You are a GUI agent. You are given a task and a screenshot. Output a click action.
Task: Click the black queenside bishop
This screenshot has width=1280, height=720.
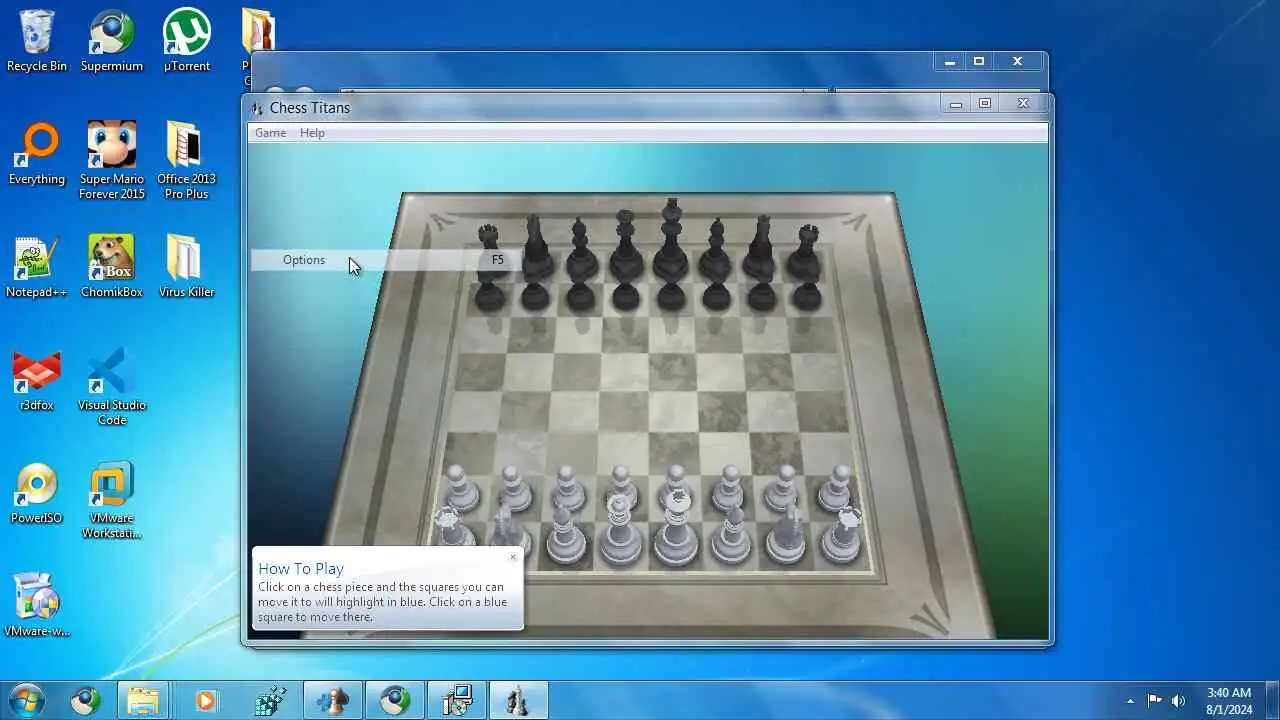[x=580, y=248]
